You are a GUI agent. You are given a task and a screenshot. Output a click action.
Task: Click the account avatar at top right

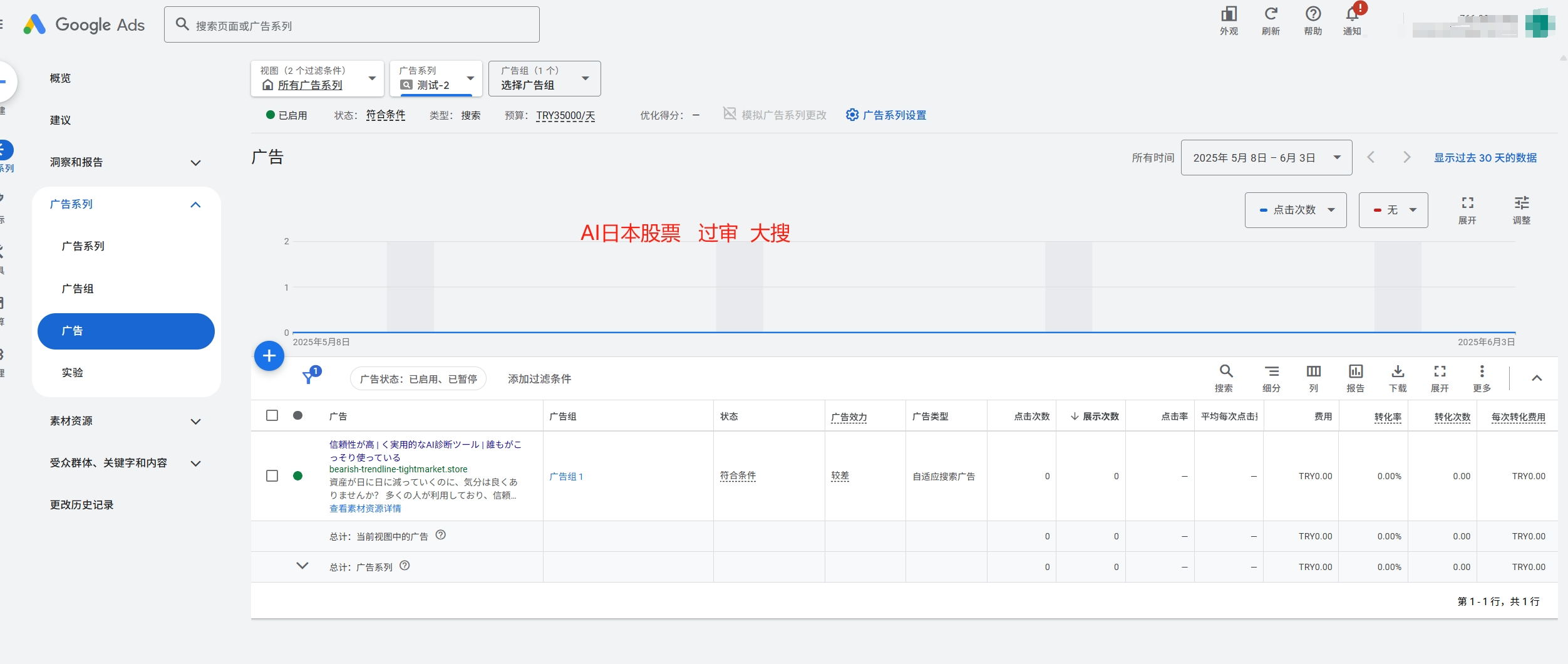click(x=1540, y=23)
